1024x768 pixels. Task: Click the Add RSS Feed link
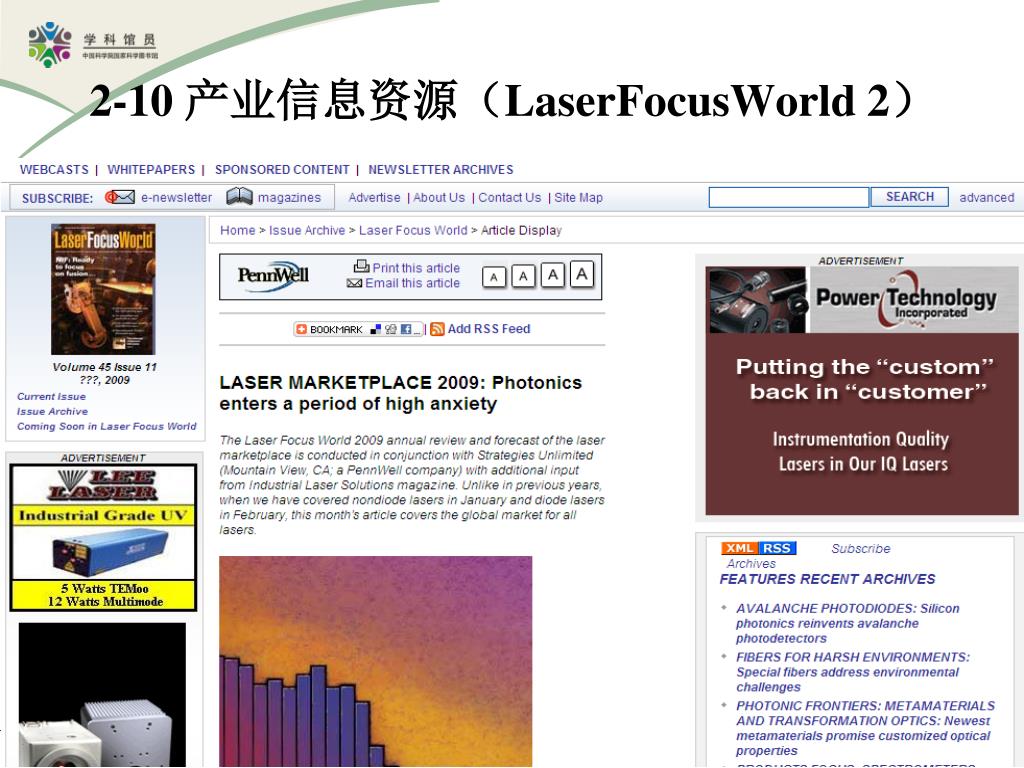click(489, 329)
